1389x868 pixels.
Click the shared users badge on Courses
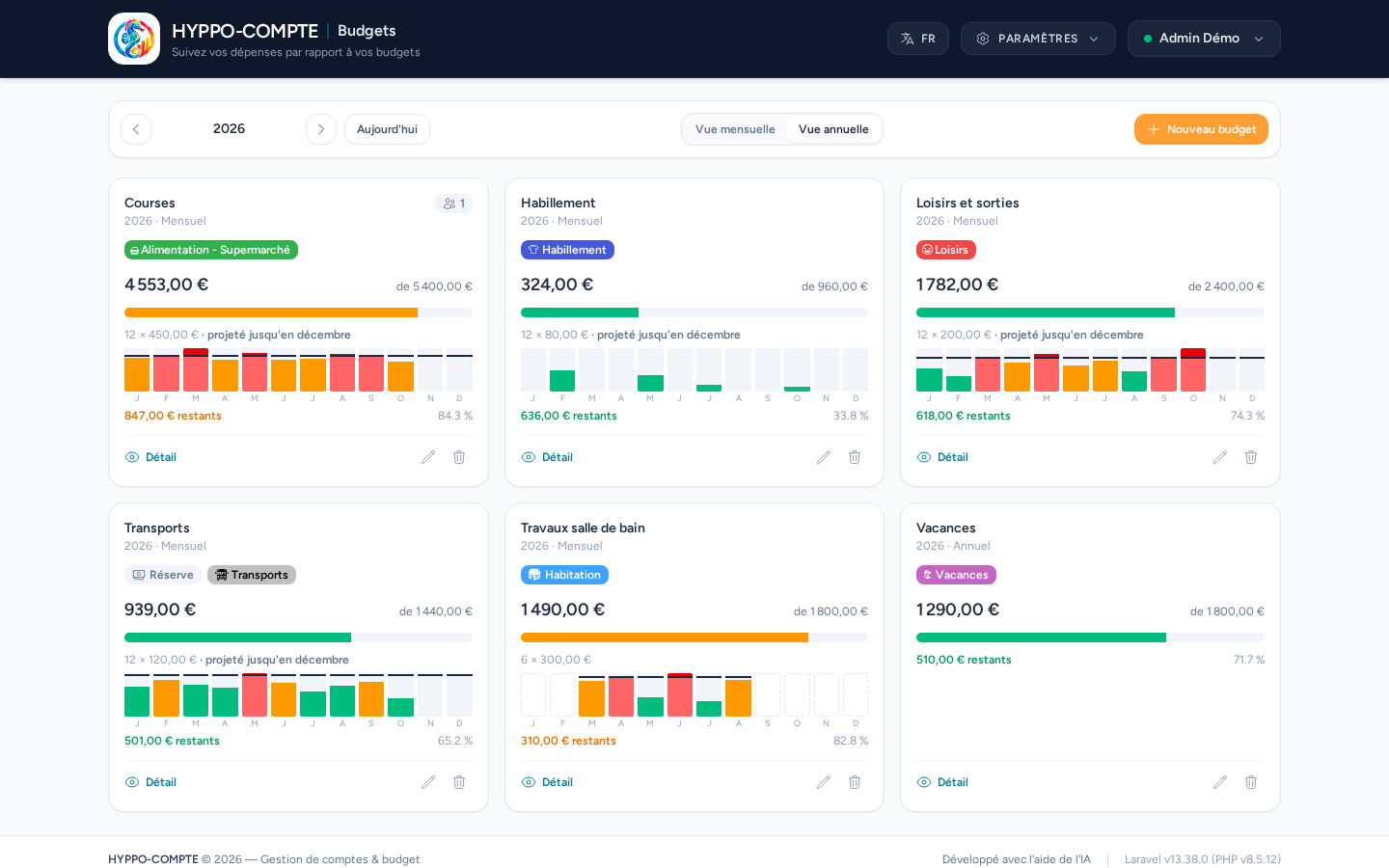click(453, 203)
